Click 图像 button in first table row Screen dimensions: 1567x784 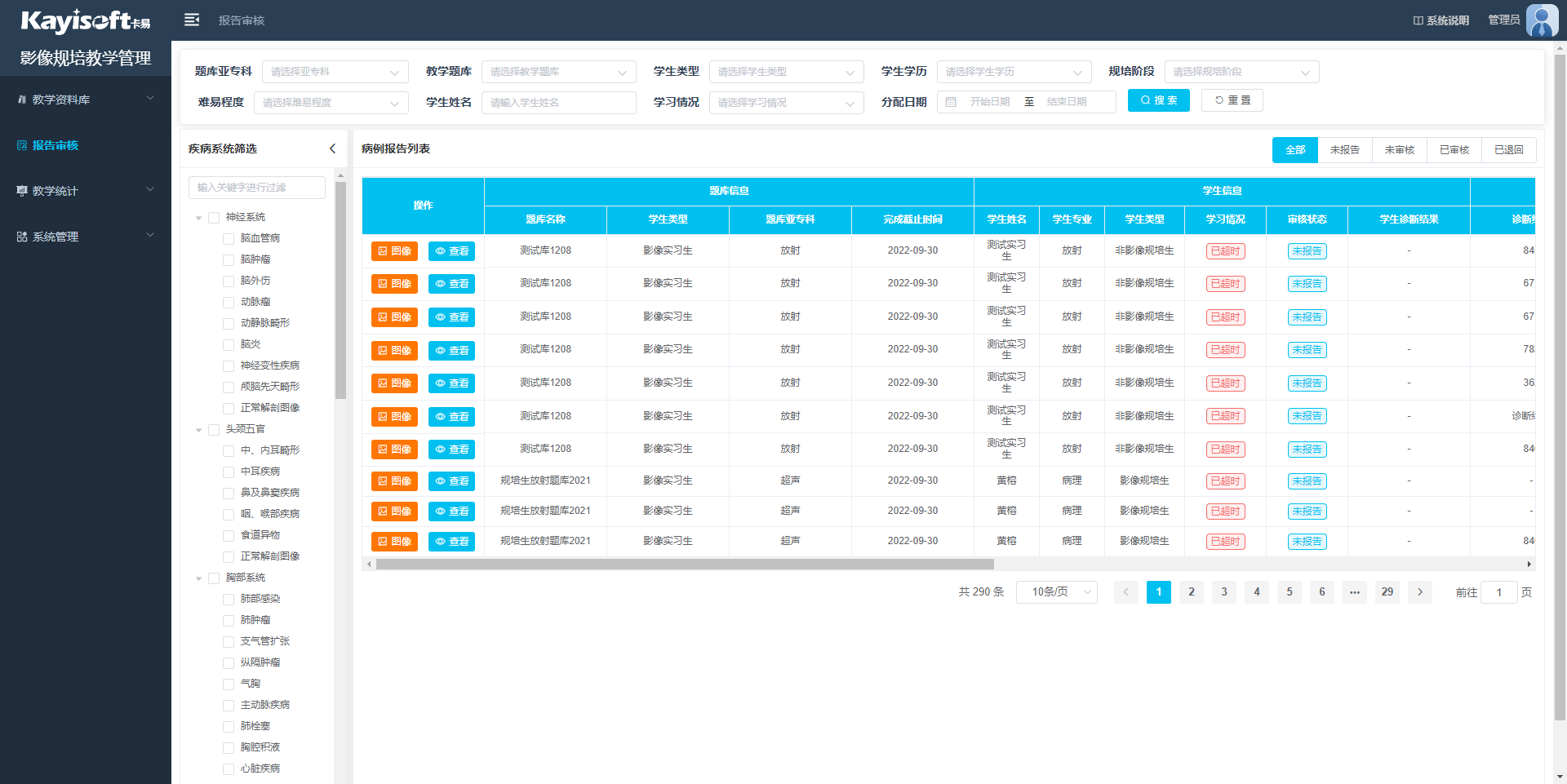(x=394, y=251)
